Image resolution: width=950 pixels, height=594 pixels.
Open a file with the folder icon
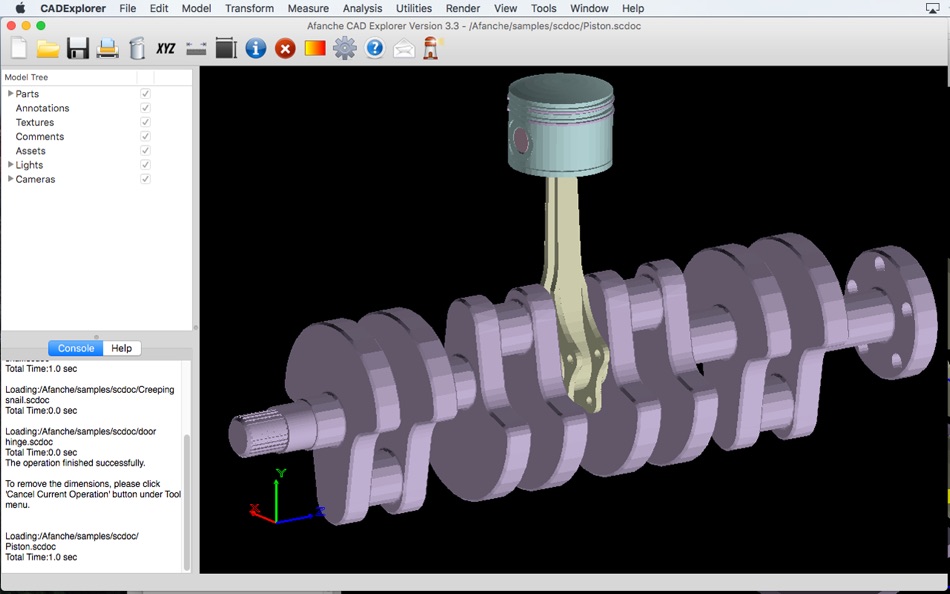48,48
